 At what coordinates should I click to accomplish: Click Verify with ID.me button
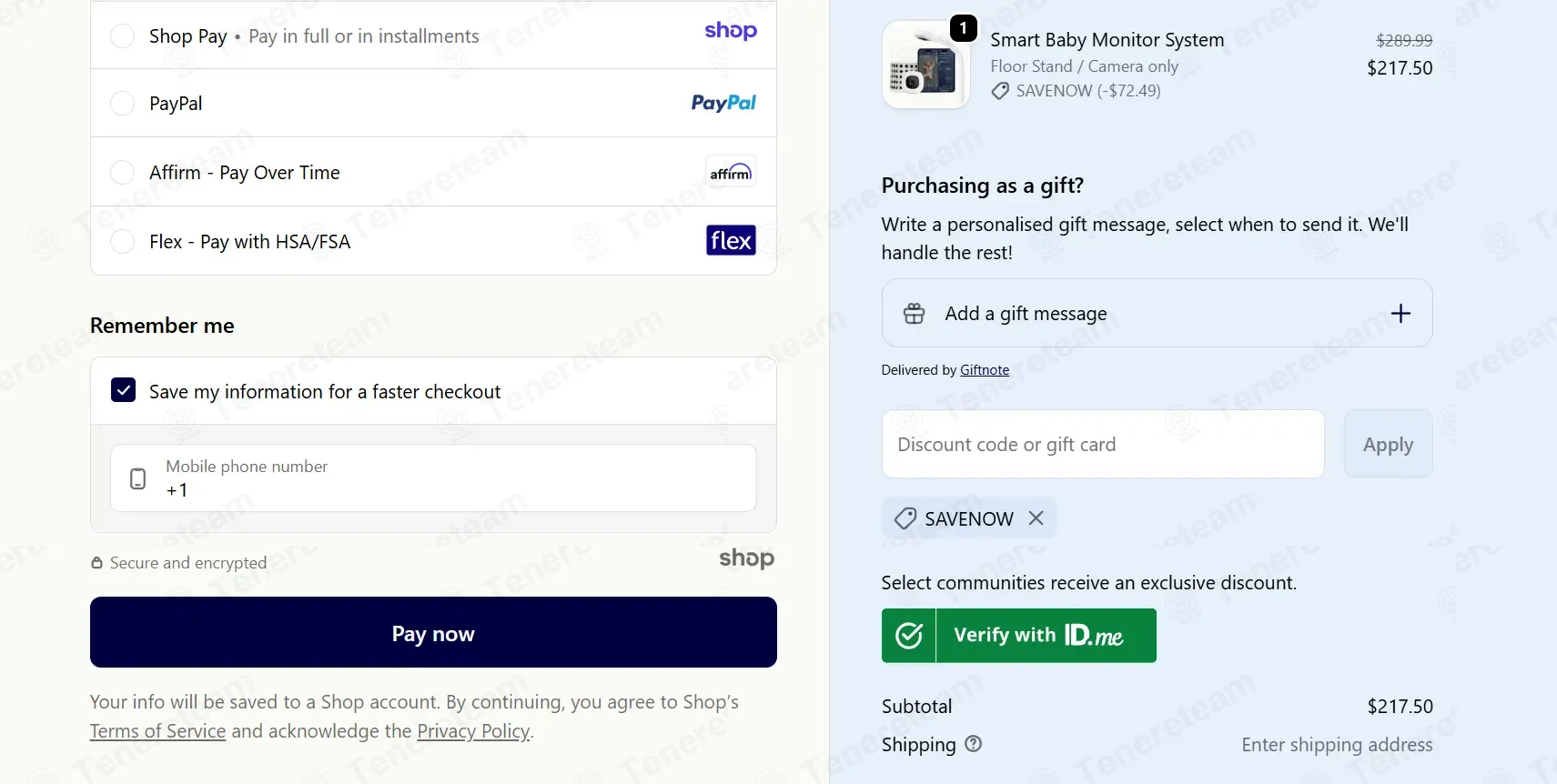pyautogui.click(x=1018, y=635)
